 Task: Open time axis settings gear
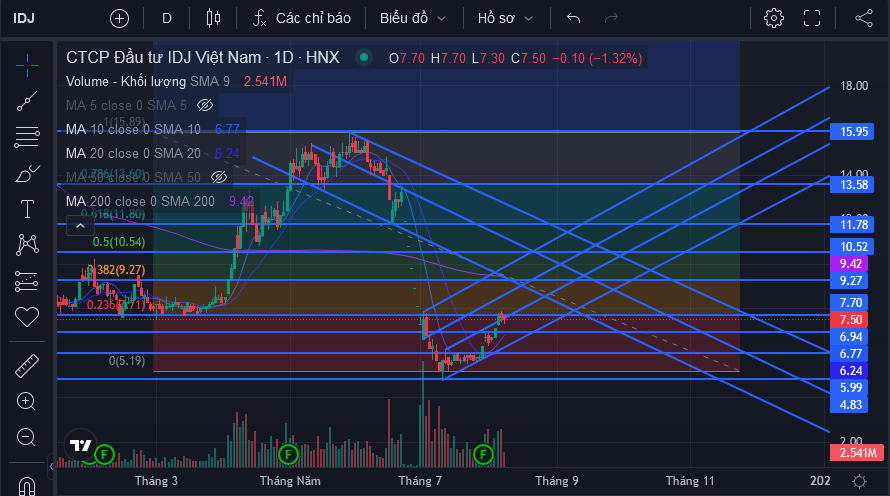tap(859, 482)
